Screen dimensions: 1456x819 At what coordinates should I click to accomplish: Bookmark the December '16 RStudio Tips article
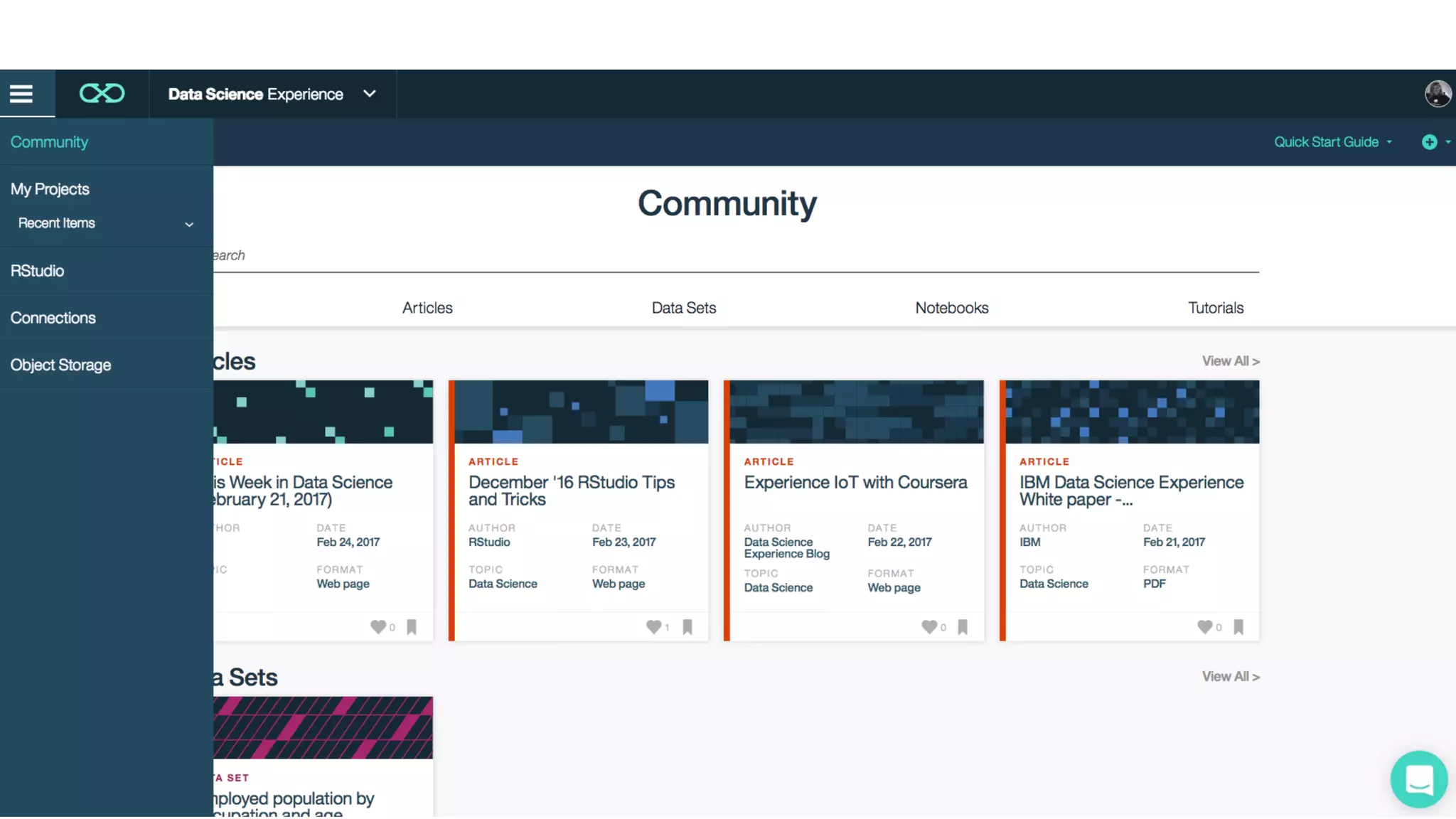(687, 627)
